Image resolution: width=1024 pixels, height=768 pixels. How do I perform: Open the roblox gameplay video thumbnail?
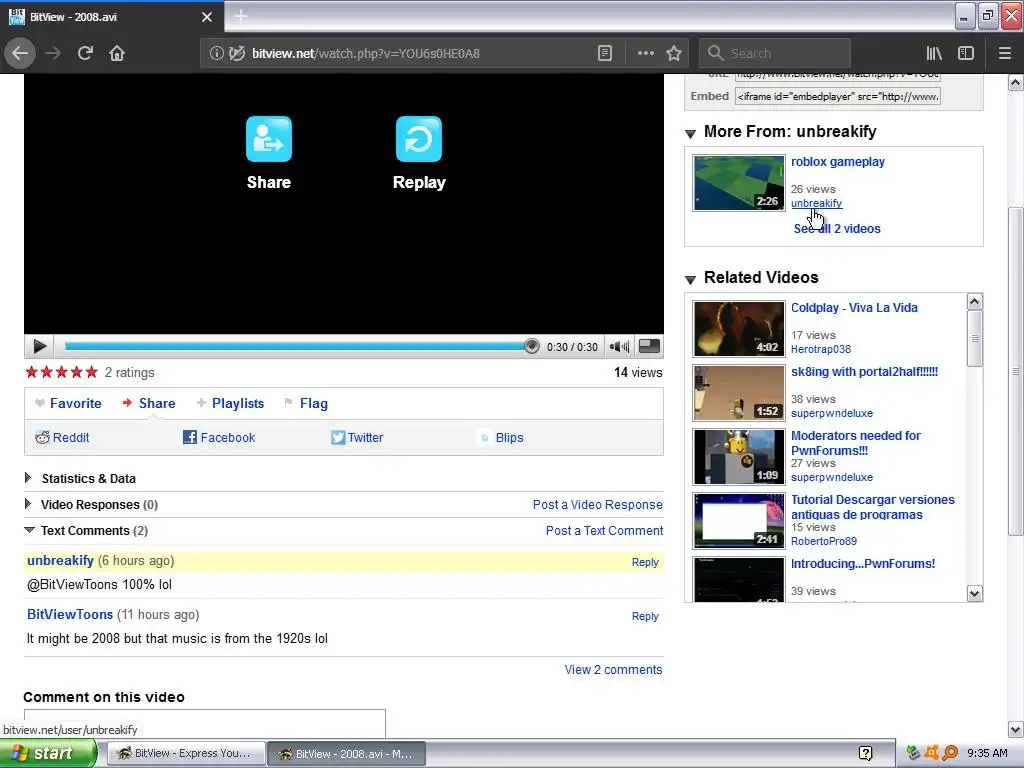tap(739, 183)
